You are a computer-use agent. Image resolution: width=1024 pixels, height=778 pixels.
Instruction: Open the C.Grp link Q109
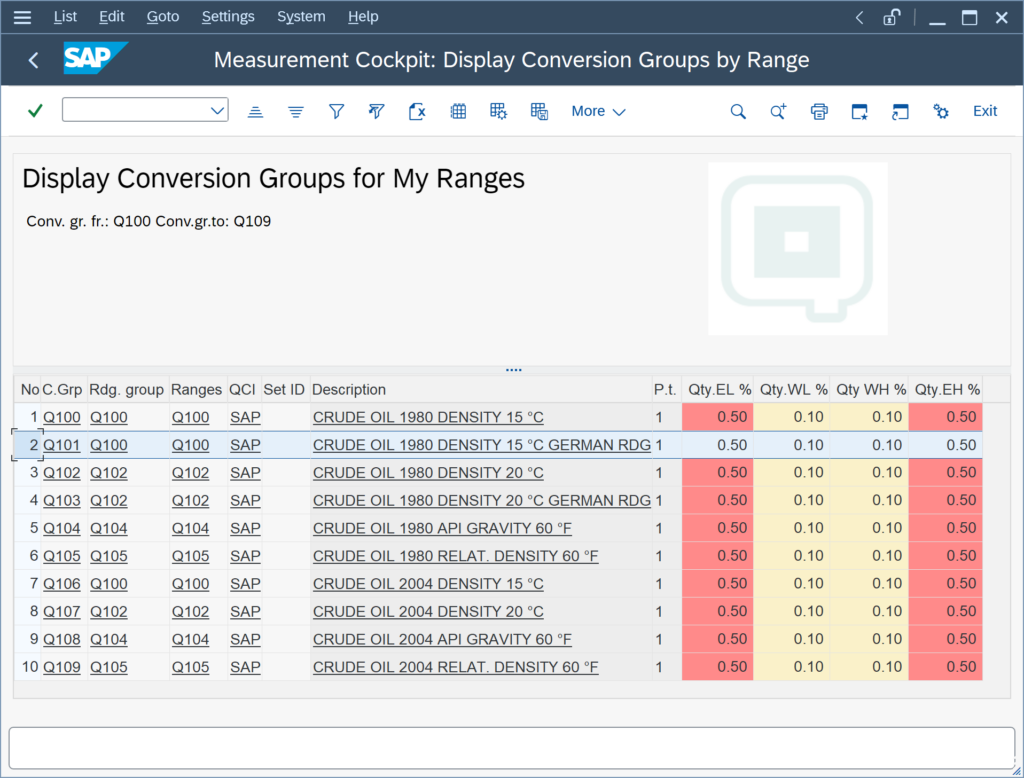[61, 668]
